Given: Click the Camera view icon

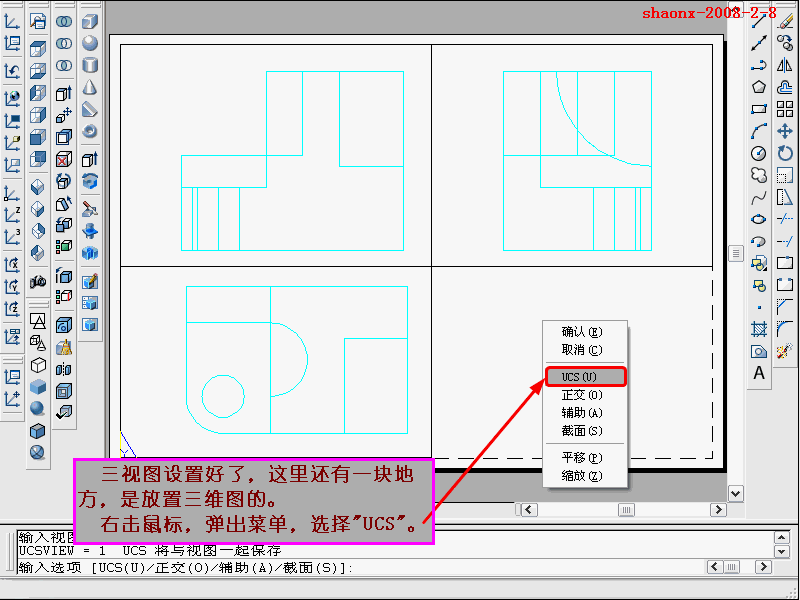Looking at the screenshot, I should coord(38,281).
